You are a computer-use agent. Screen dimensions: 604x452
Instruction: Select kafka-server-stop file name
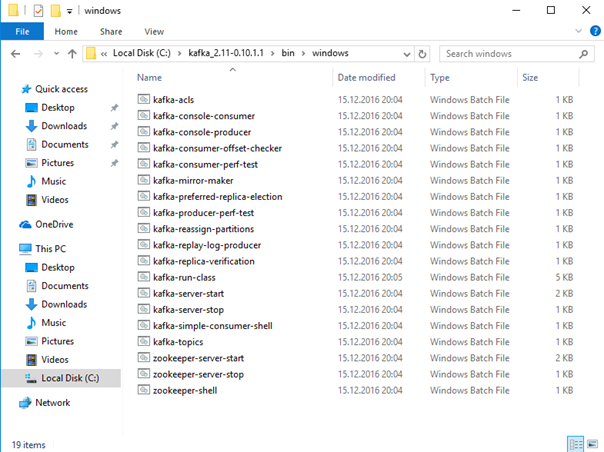coord(188,310)
